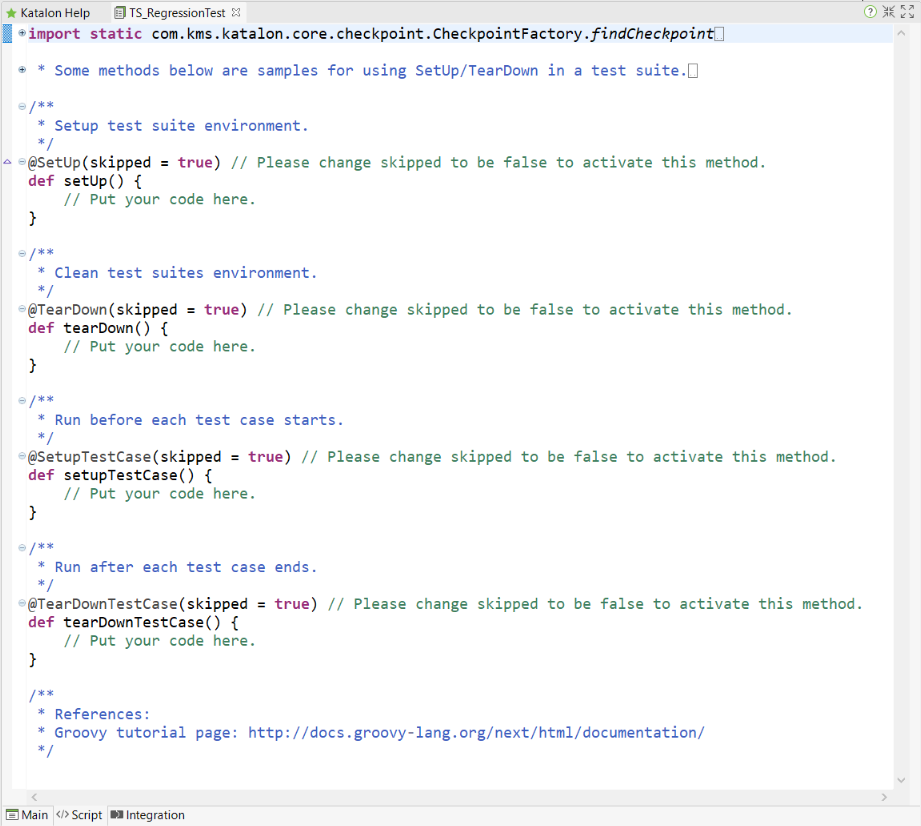Select the TS_RegressionTest editor tab

pos(176,12)
